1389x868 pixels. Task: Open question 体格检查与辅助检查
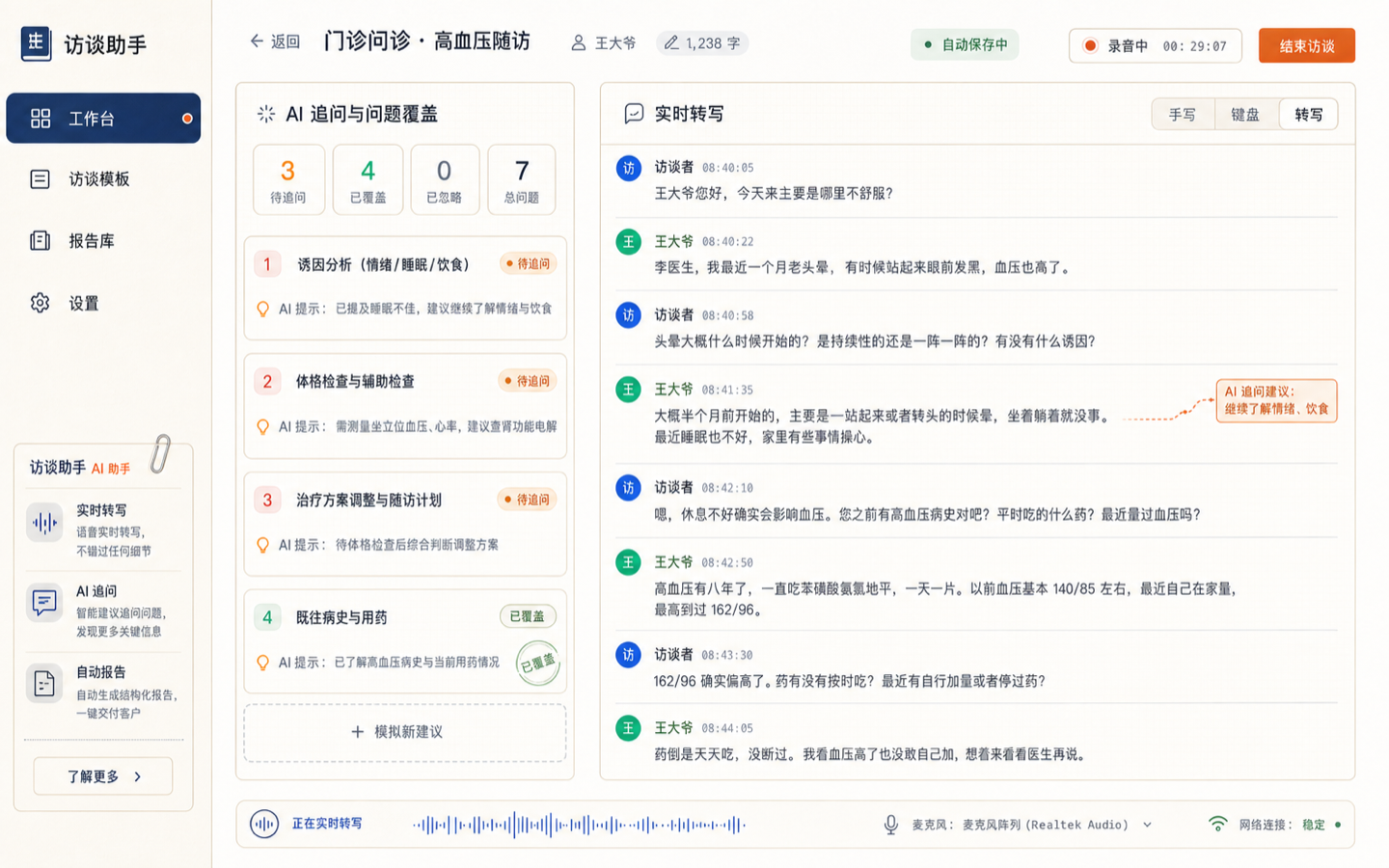coord(405,406)
